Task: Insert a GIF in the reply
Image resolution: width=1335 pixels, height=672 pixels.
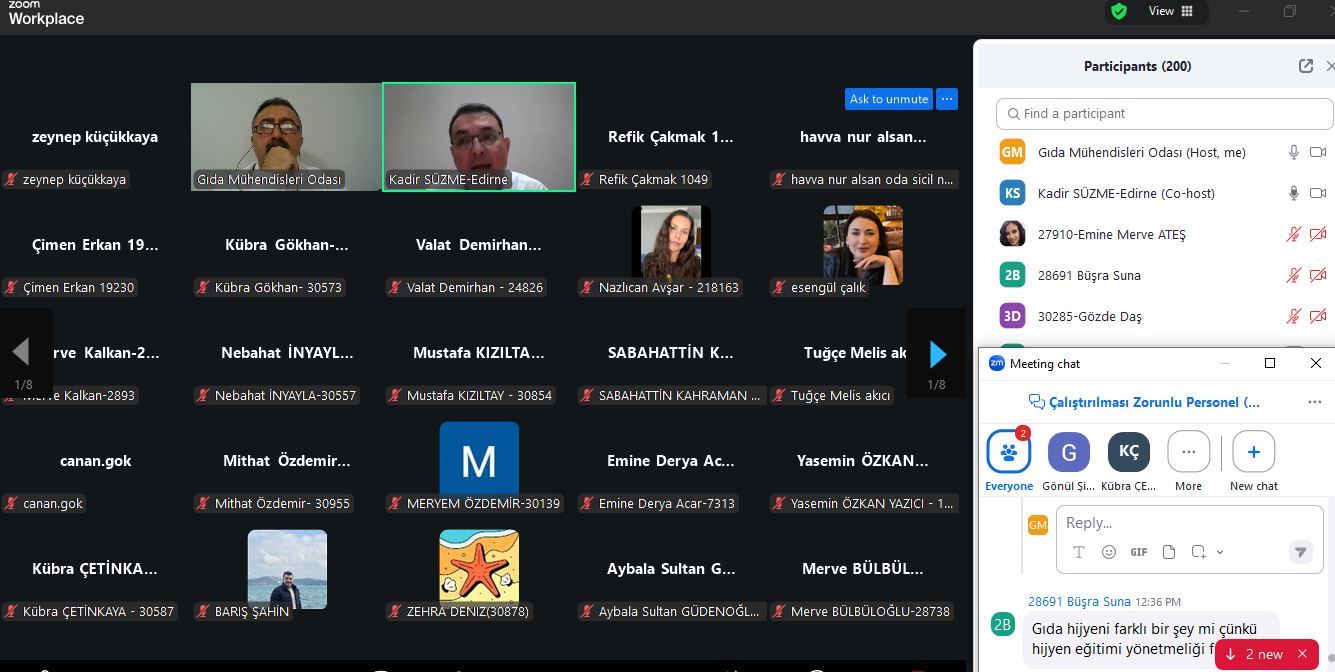Action: [1139, 552]
